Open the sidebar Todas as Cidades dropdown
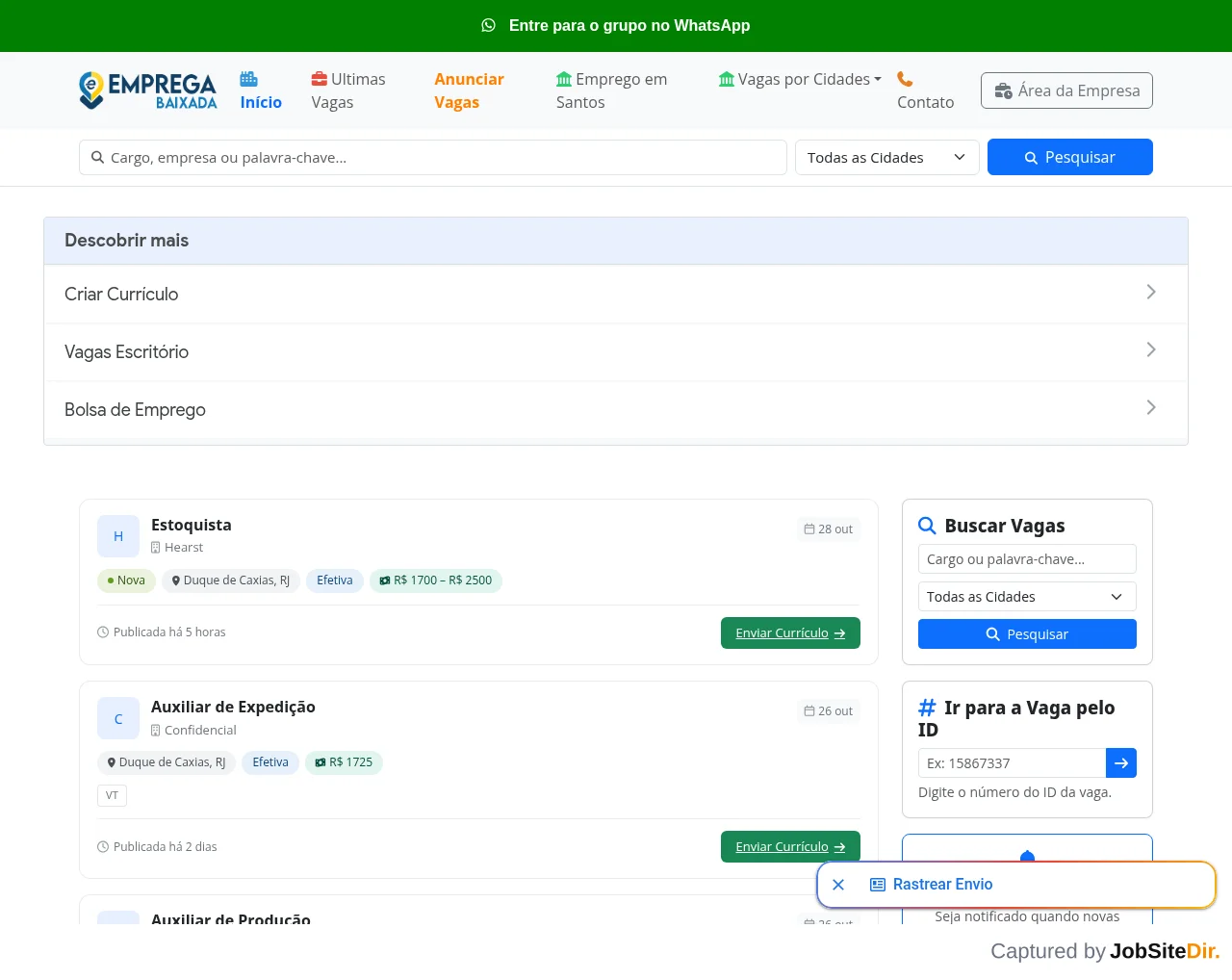Image resolution: width=1232 pixels, height=980 pixels. click(1027, 597)
